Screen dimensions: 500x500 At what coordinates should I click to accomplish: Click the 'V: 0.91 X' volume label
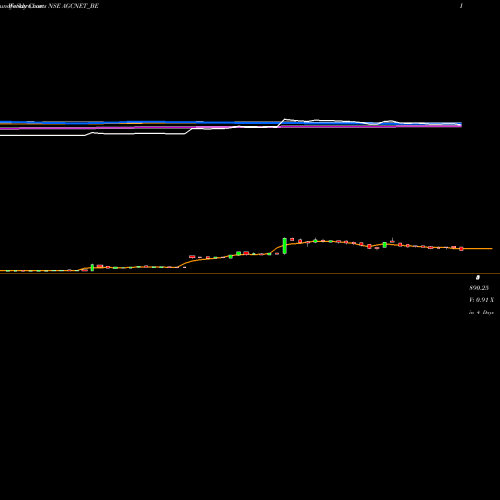[x=481, y=300]
